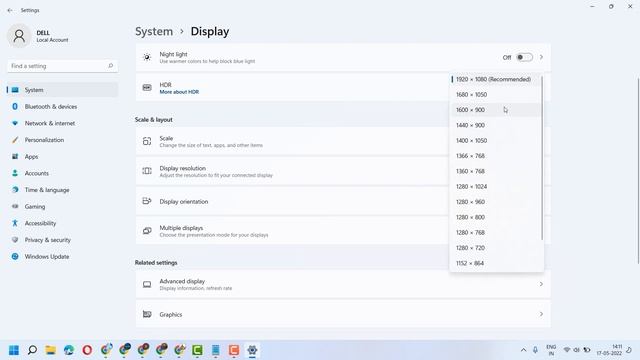The height and width of the screenshot is (360, 640).
Task: Click the Display page vertical scrollbar
Action: coord(638,171)
